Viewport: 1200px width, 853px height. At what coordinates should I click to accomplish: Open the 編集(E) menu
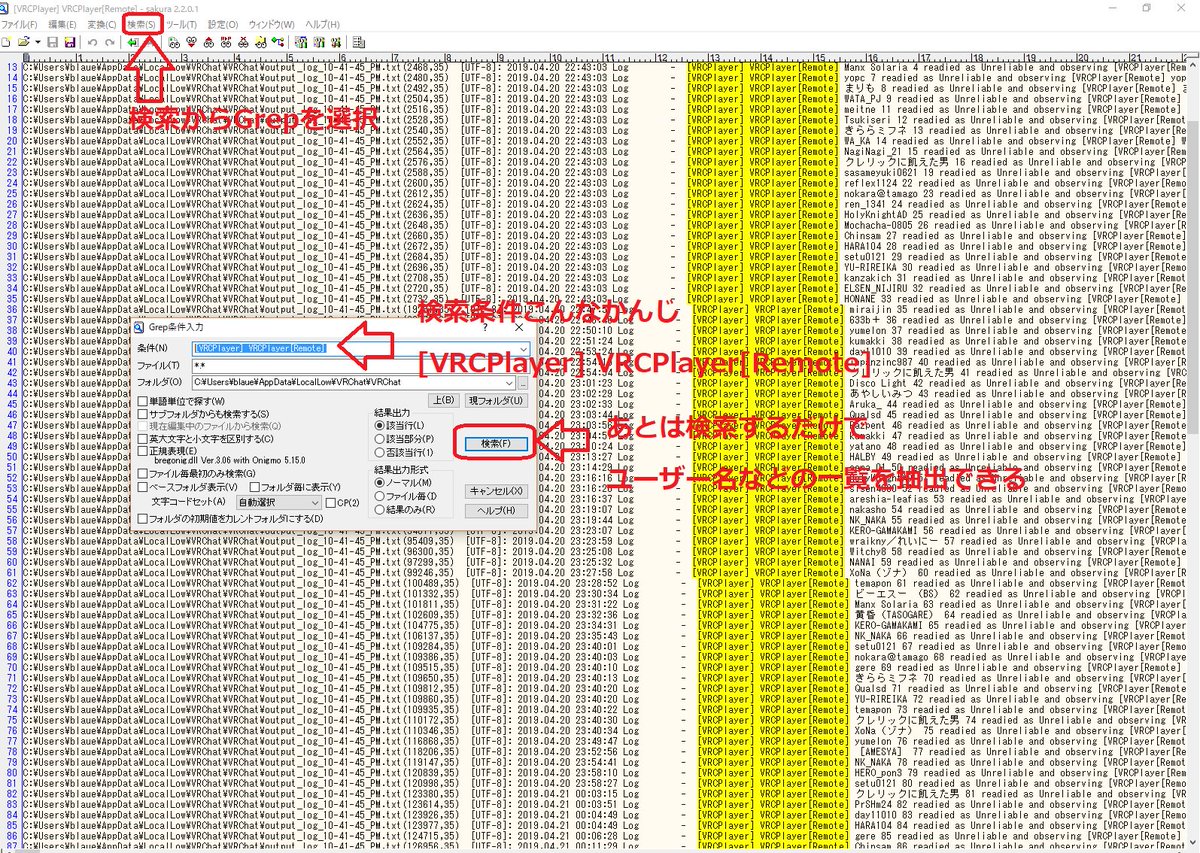62,23
